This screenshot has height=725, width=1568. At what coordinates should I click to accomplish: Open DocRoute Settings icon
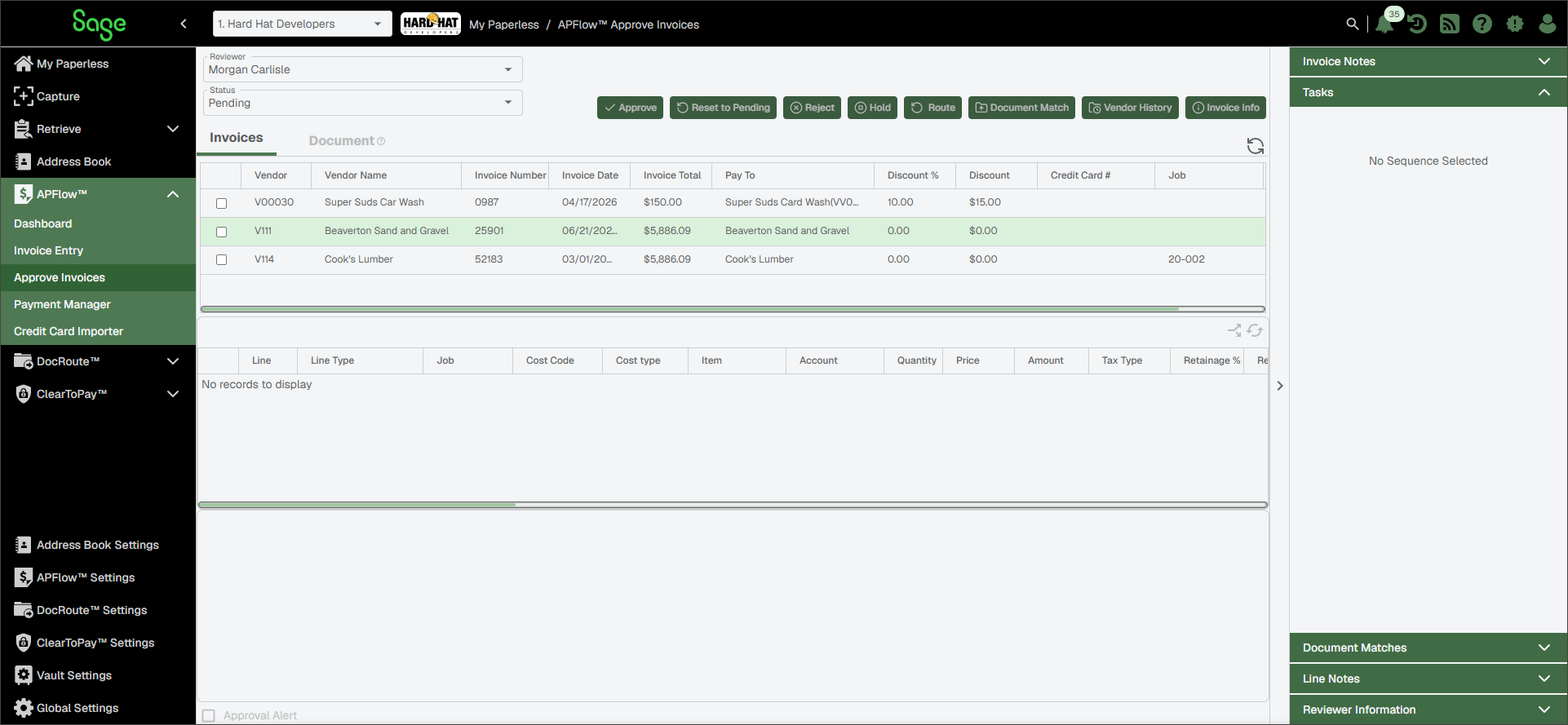point(24,610)
